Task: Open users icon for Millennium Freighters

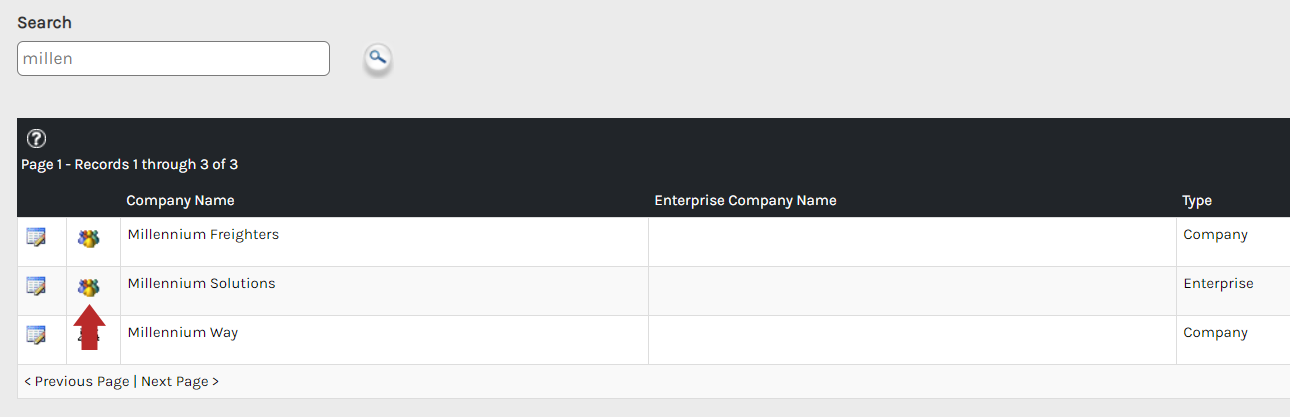Action: [x=89, y=239]
